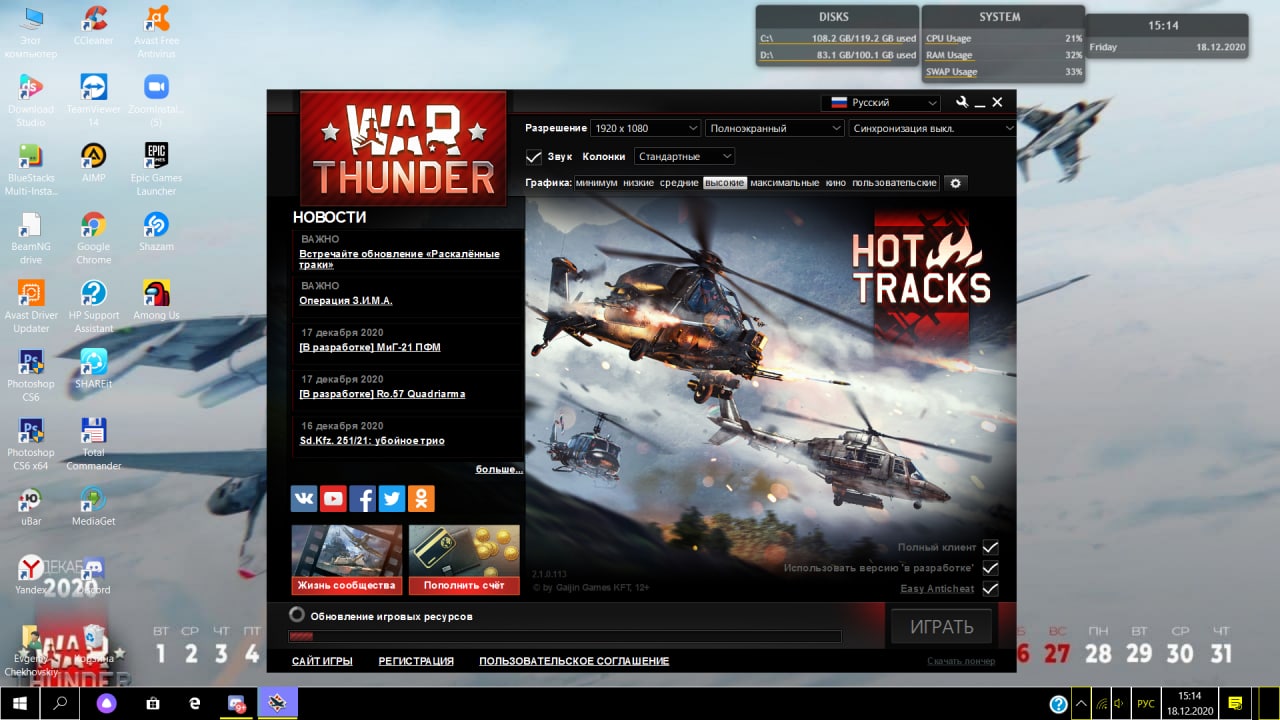Screen dimensions: 1280x720
Task: Select минимум graphics preset
Action: click(x=596, y=183)
